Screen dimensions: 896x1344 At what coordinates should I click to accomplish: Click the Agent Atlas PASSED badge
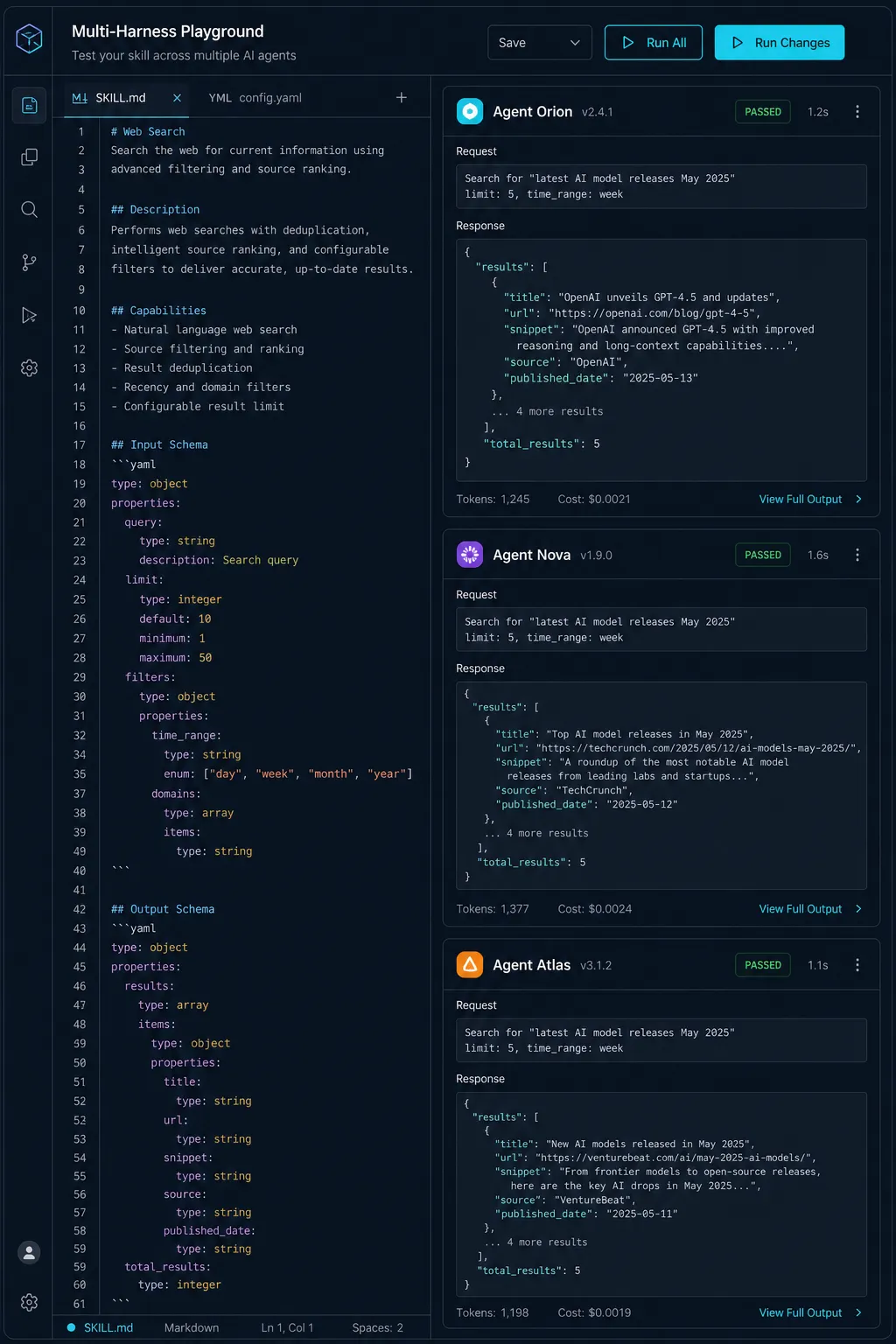(763, 965)
